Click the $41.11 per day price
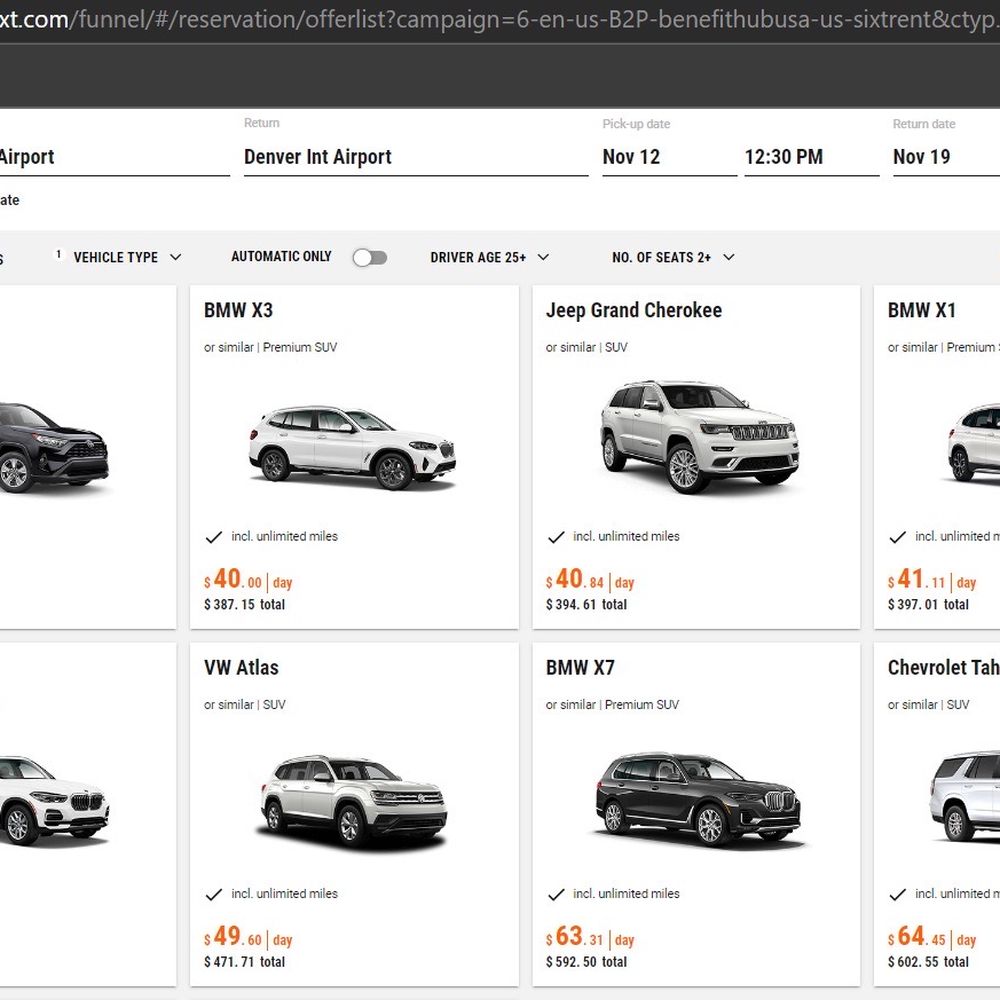 tap(932, 579)
